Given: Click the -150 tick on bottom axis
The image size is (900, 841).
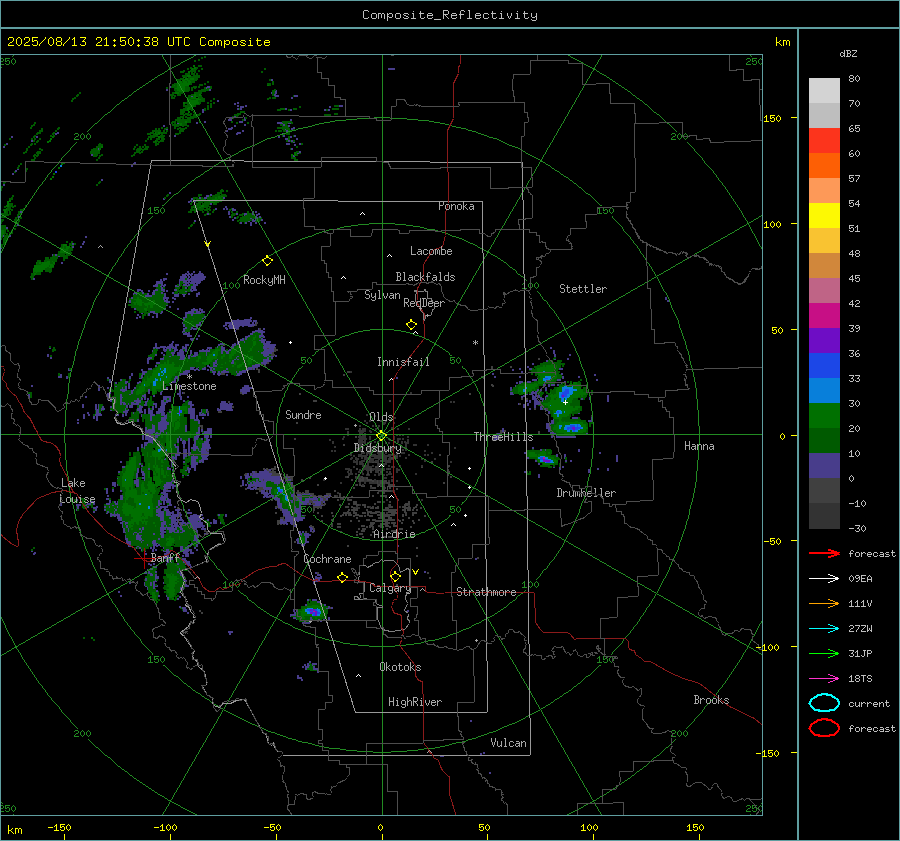Looking at the screenshot, I should [59, 828].
